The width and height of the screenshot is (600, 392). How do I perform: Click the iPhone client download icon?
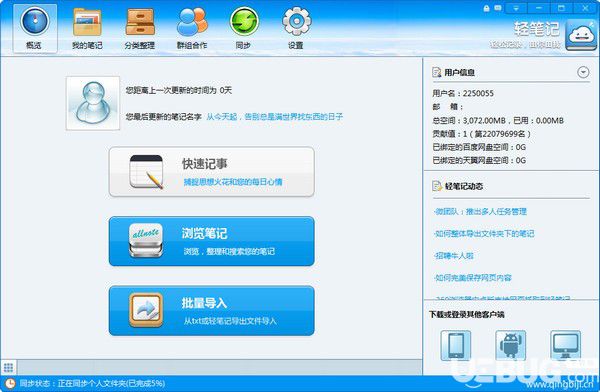pyautogui.click(x=455, y=345)
